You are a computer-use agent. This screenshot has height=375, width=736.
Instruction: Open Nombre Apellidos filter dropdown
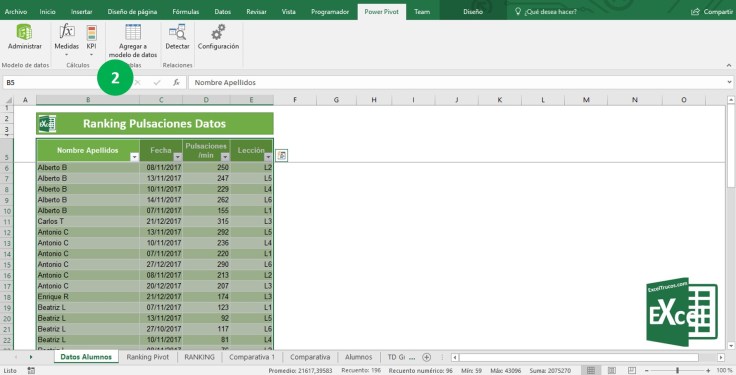pos(134,157)
